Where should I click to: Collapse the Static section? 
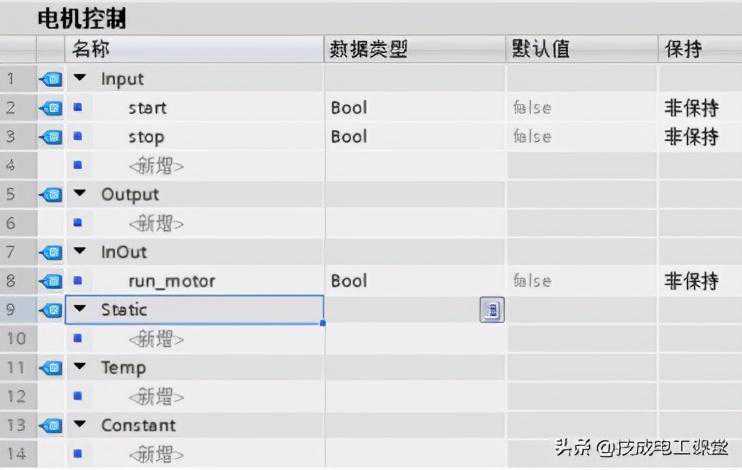click(79, 310)
